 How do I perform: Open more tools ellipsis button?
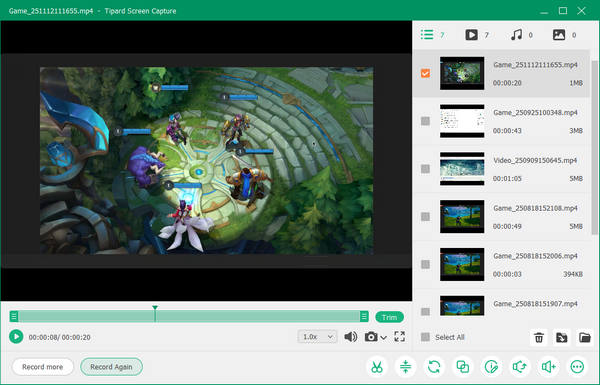click(577, 367)
